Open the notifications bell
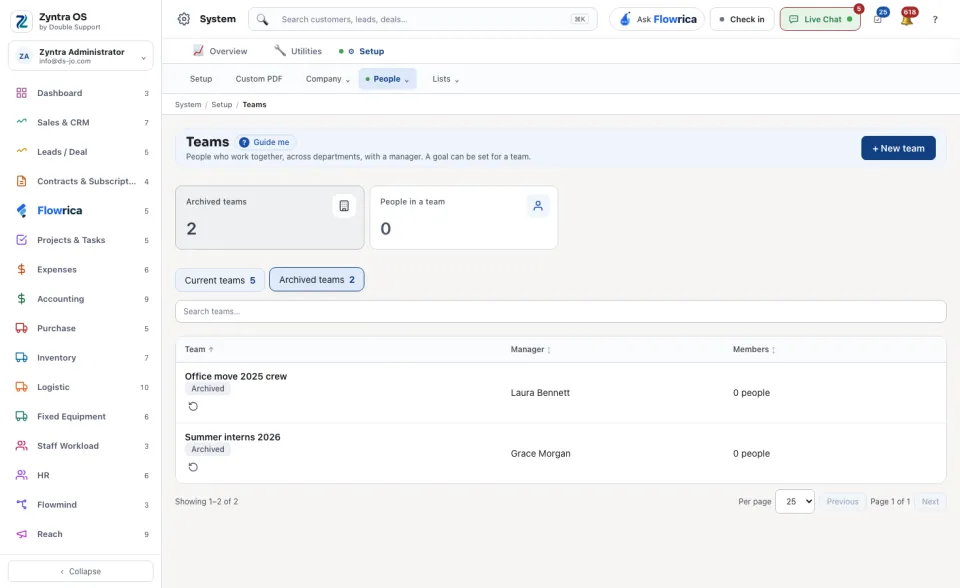The image size is (960, 588). 907,19
